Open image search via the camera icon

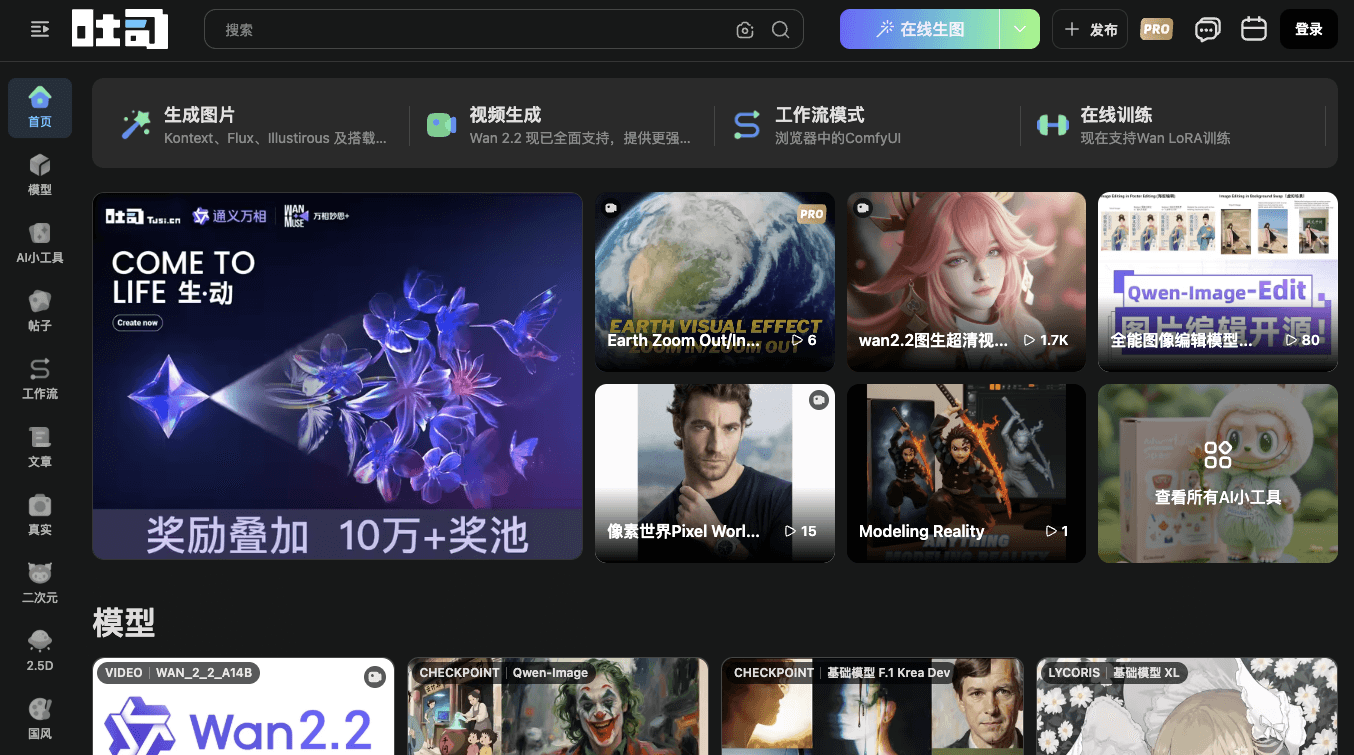pos(745,30)
